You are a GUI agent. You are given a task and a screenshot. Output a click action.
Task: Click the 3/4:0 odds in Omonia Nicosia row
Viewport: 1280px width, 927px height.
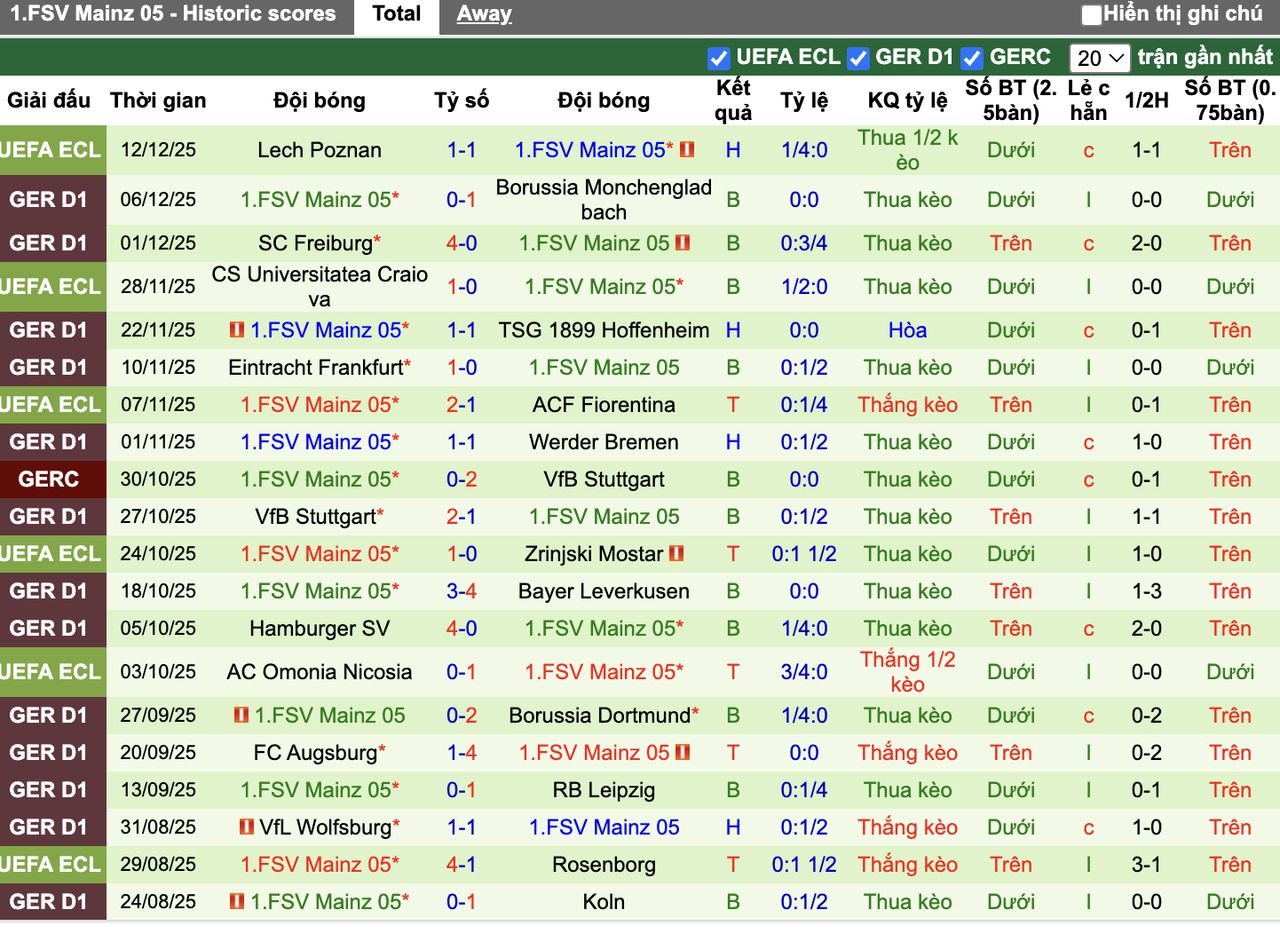804,672
